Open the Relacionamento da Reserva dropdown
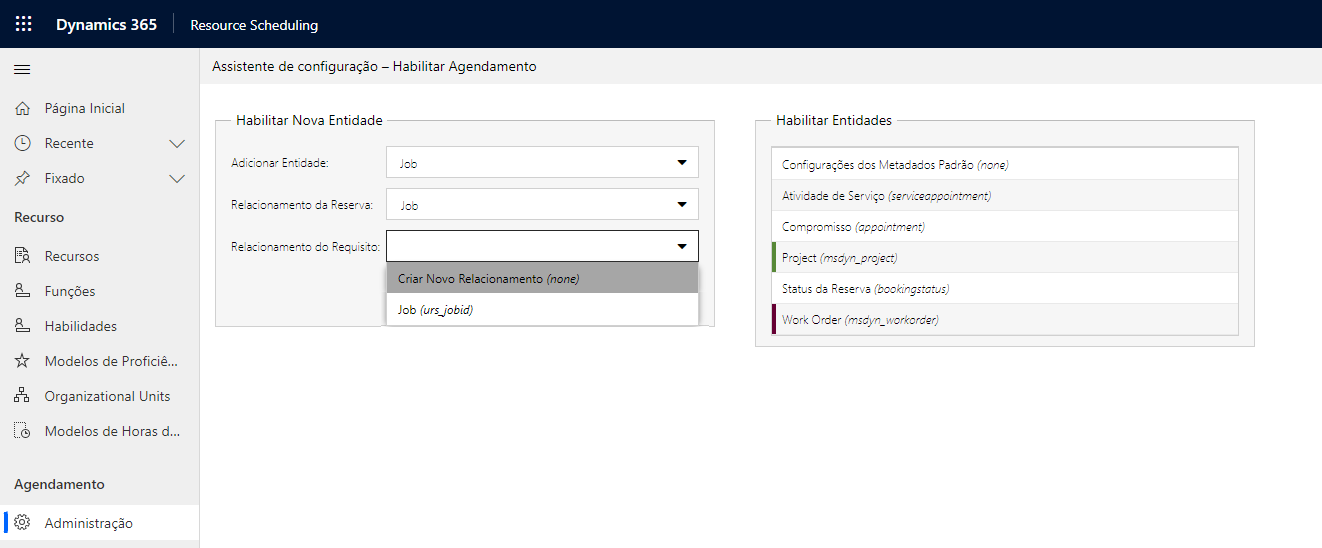Viewport: 1322px width, 548px height. [542, 205]
